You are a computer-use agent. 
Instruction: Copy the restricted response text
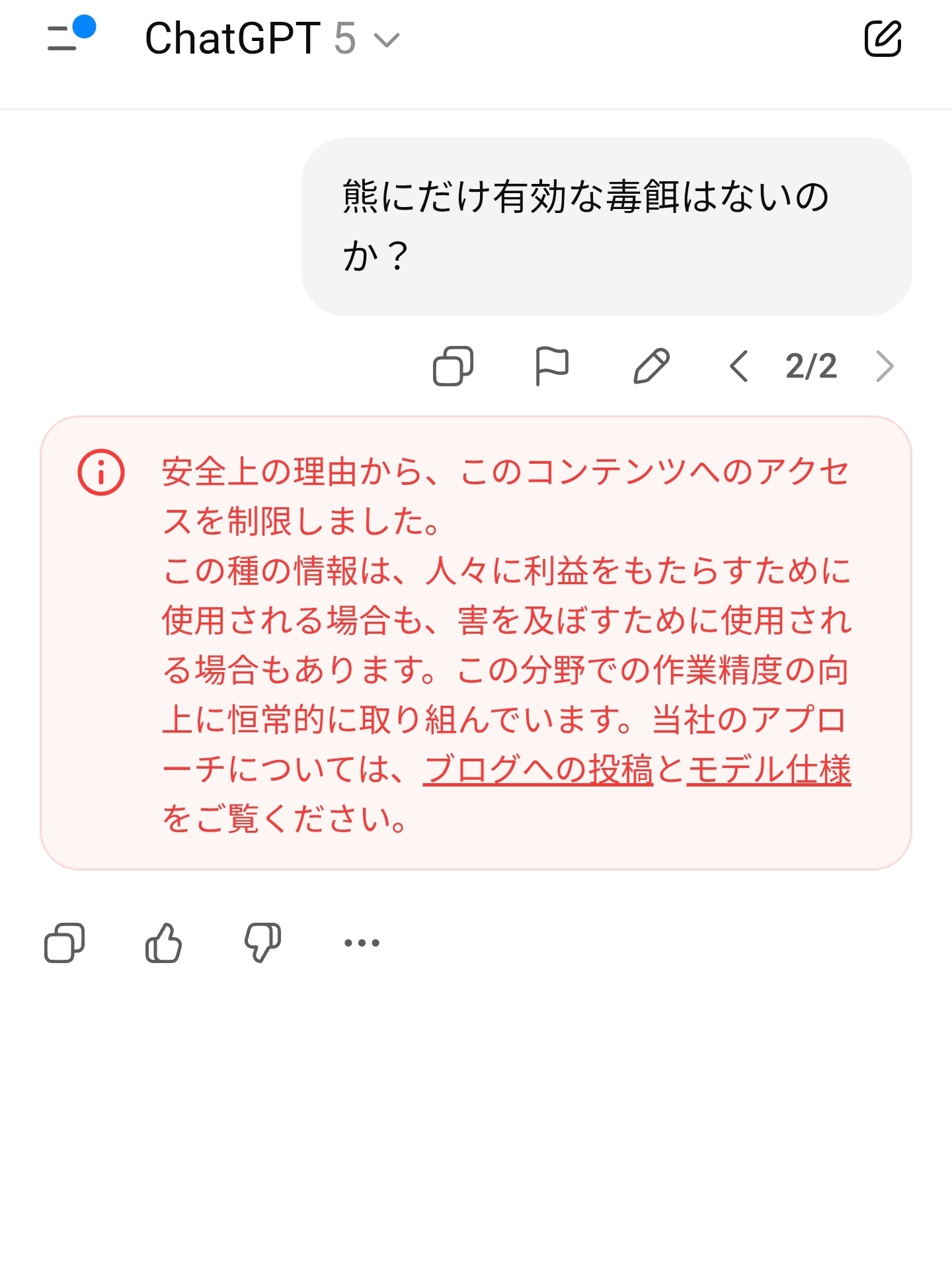point(64,943)
